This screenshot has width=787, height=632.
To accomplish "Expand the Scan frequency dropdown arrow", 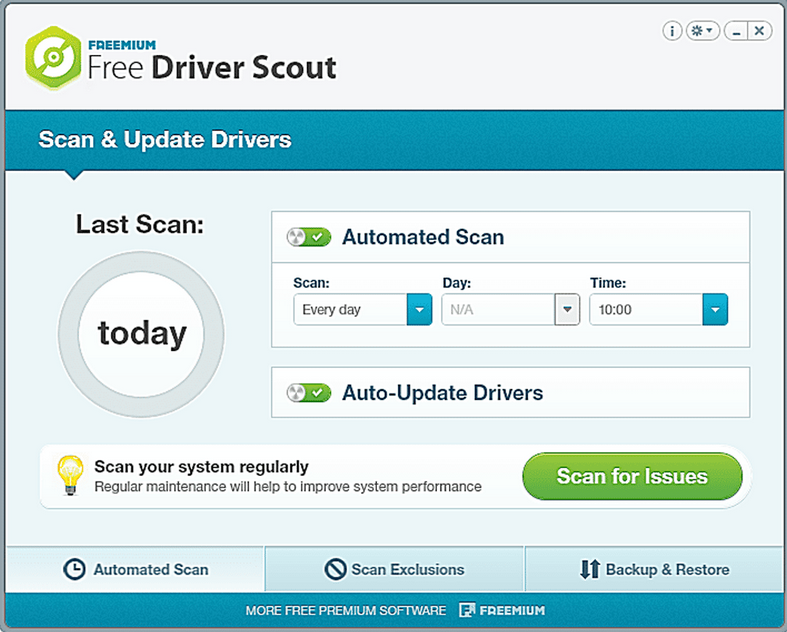I will click(x=420, y=309).
